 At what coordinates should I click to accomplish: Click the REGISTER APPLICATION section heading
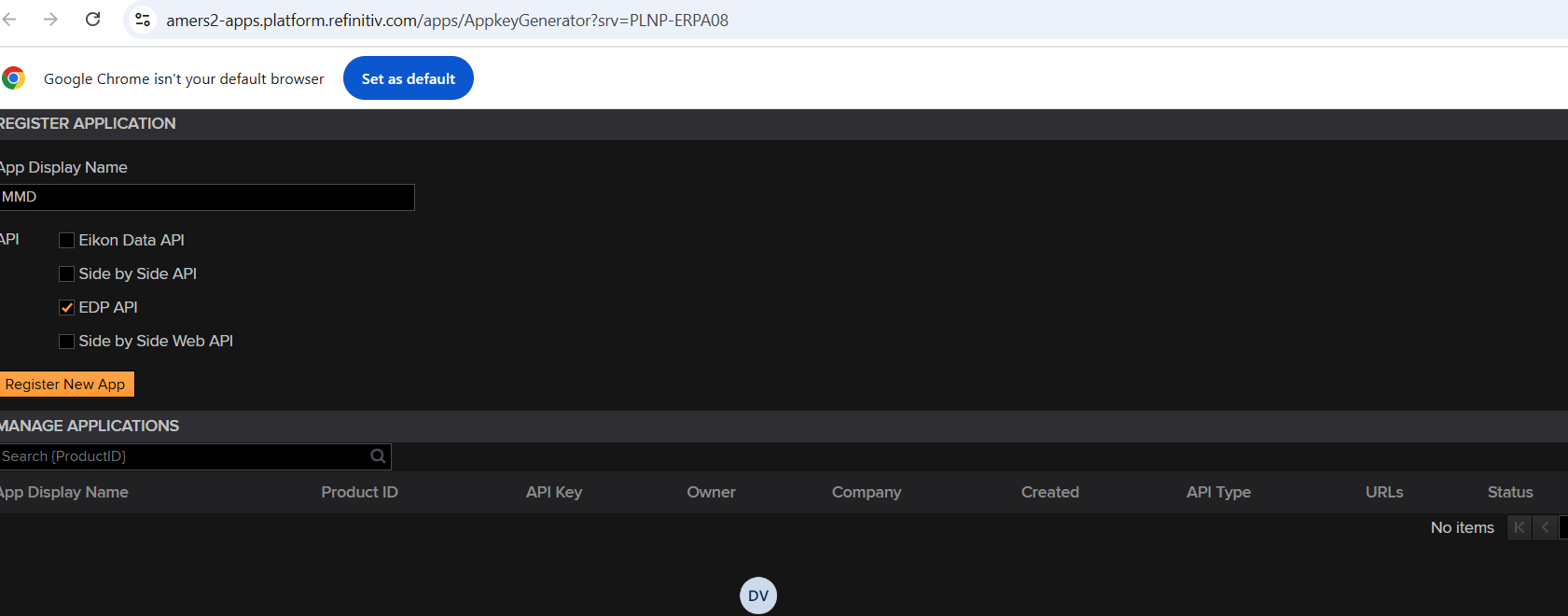88,123
